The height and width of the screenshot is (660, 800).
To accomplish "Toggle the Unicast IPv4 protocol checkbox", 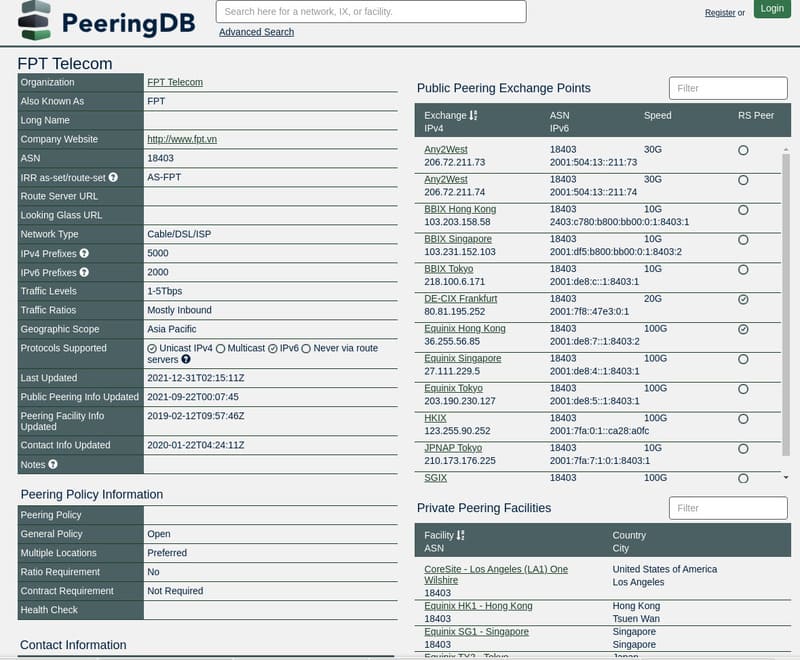I will pyautogui.click(x=150, y=348).
